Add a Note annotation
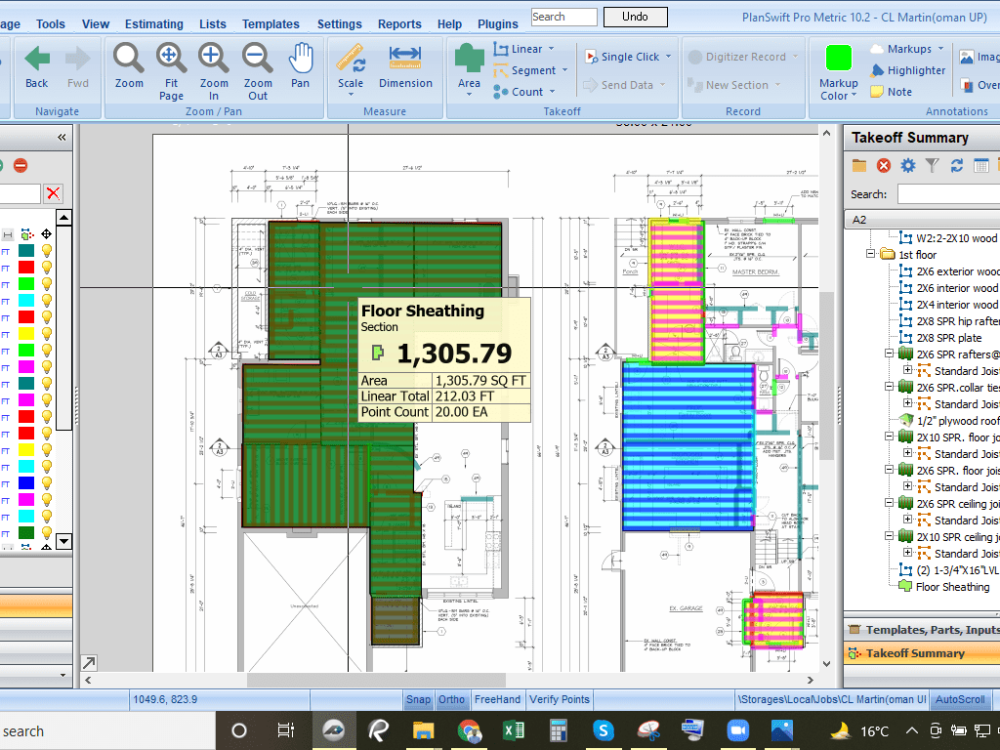This screenshot has height=750, width=1000. (x=892, y=92)
